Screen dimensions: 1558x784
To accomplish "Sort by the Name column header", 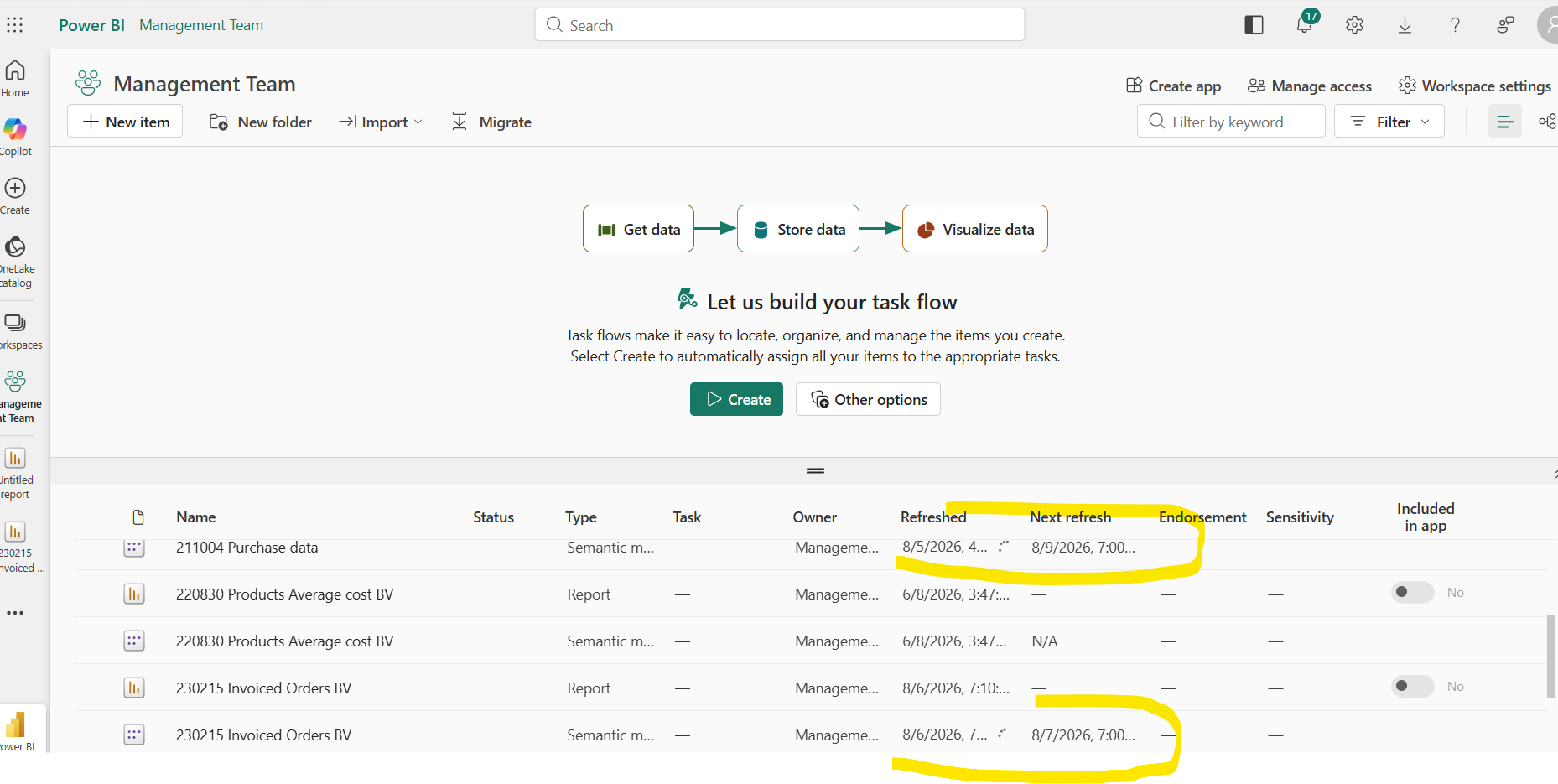I will [195, 517].
